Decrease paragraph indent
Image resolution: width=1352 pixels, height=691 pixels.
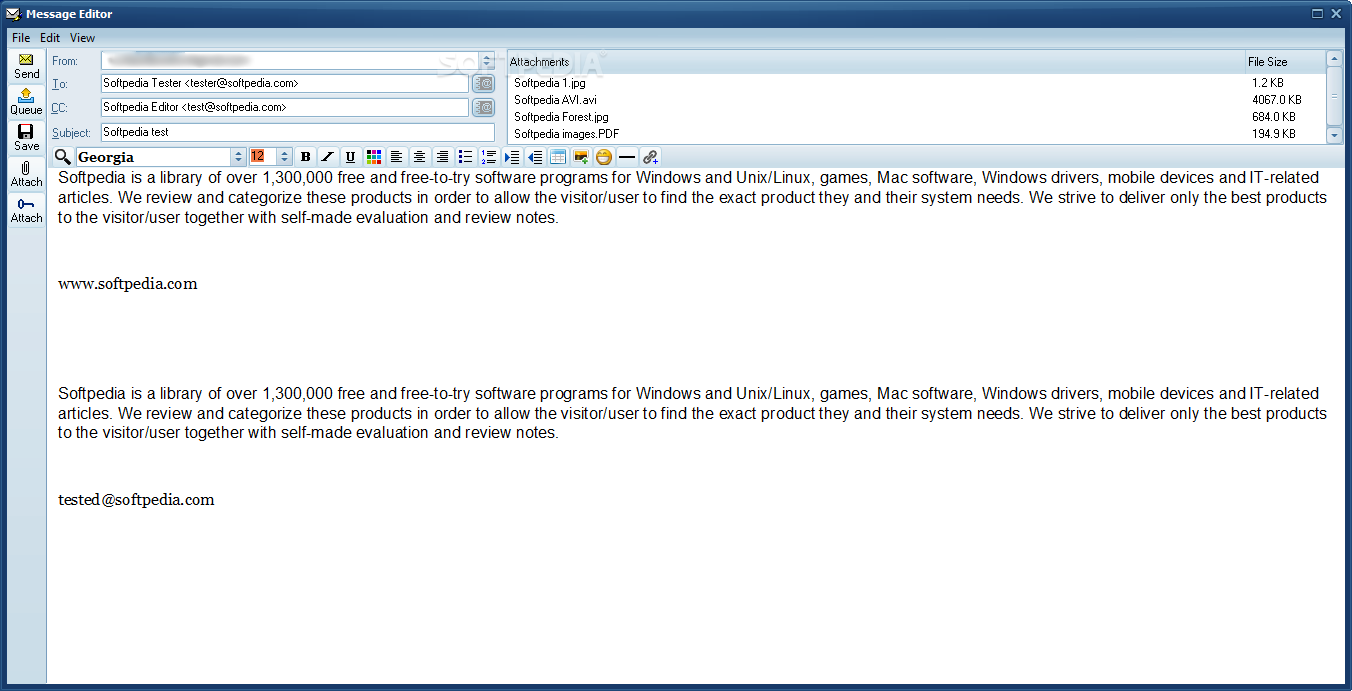coord(535,157)
